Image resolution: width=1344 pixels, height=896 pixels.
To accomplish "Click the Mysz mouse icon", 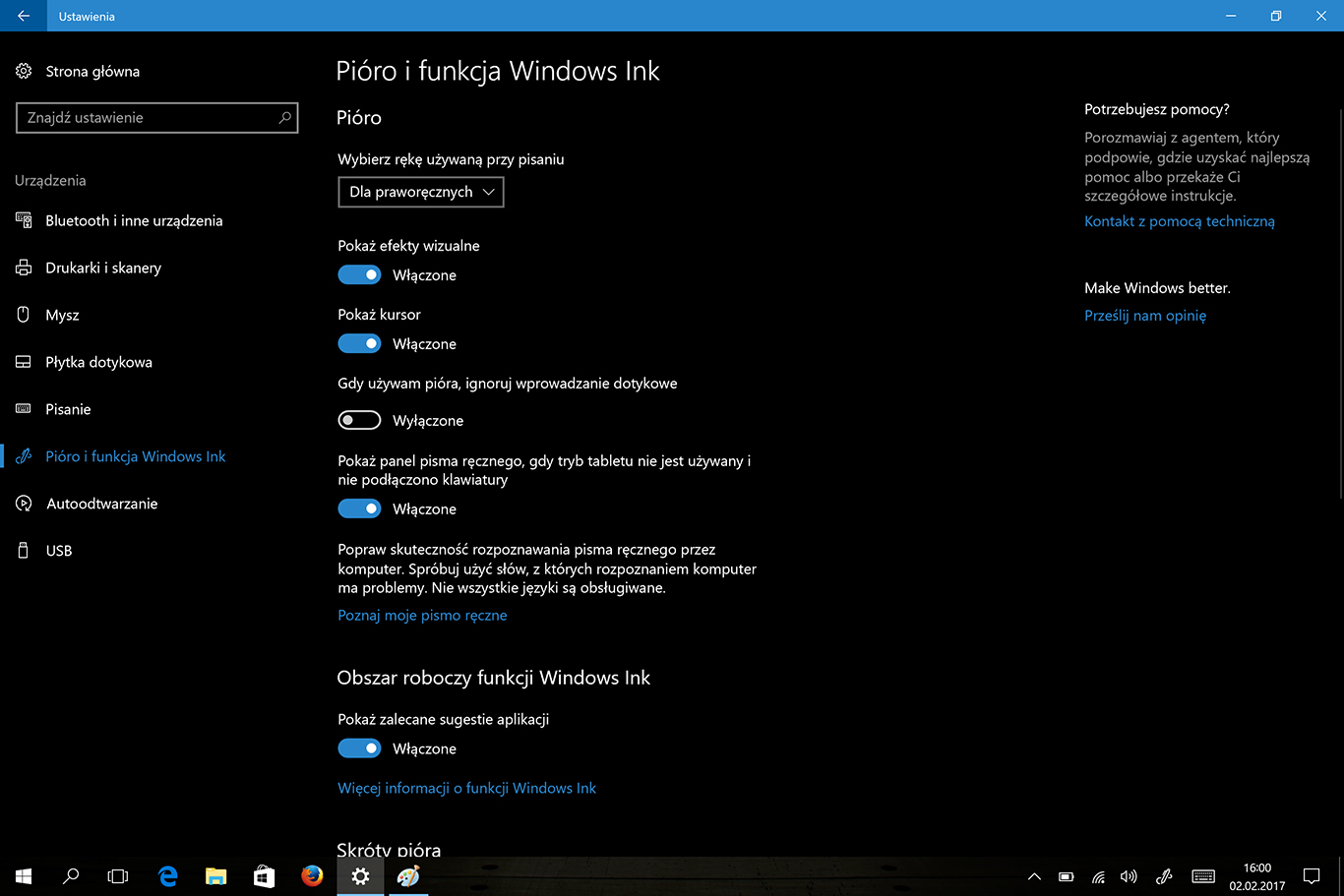I will pos(24,315).
